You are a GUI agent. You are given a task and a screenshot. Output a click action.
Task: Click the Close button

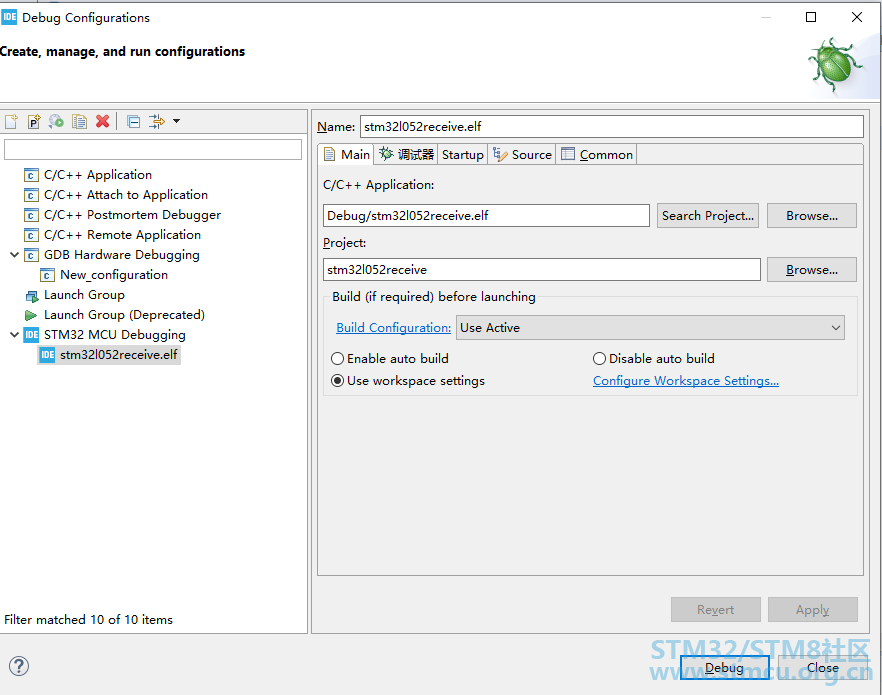click(822, 667)
